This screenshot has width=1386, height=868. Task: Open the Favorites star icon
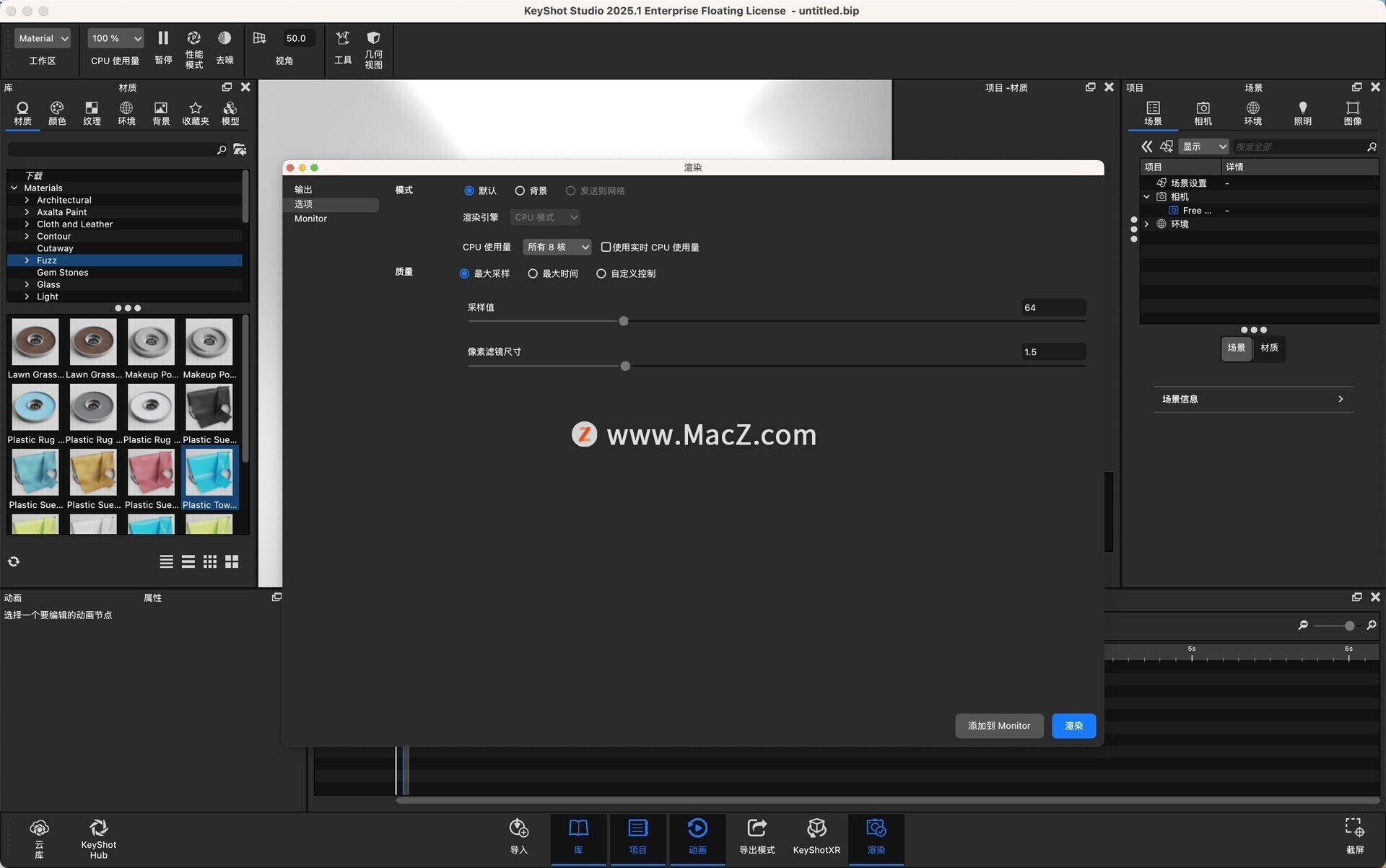click(195, 108)
